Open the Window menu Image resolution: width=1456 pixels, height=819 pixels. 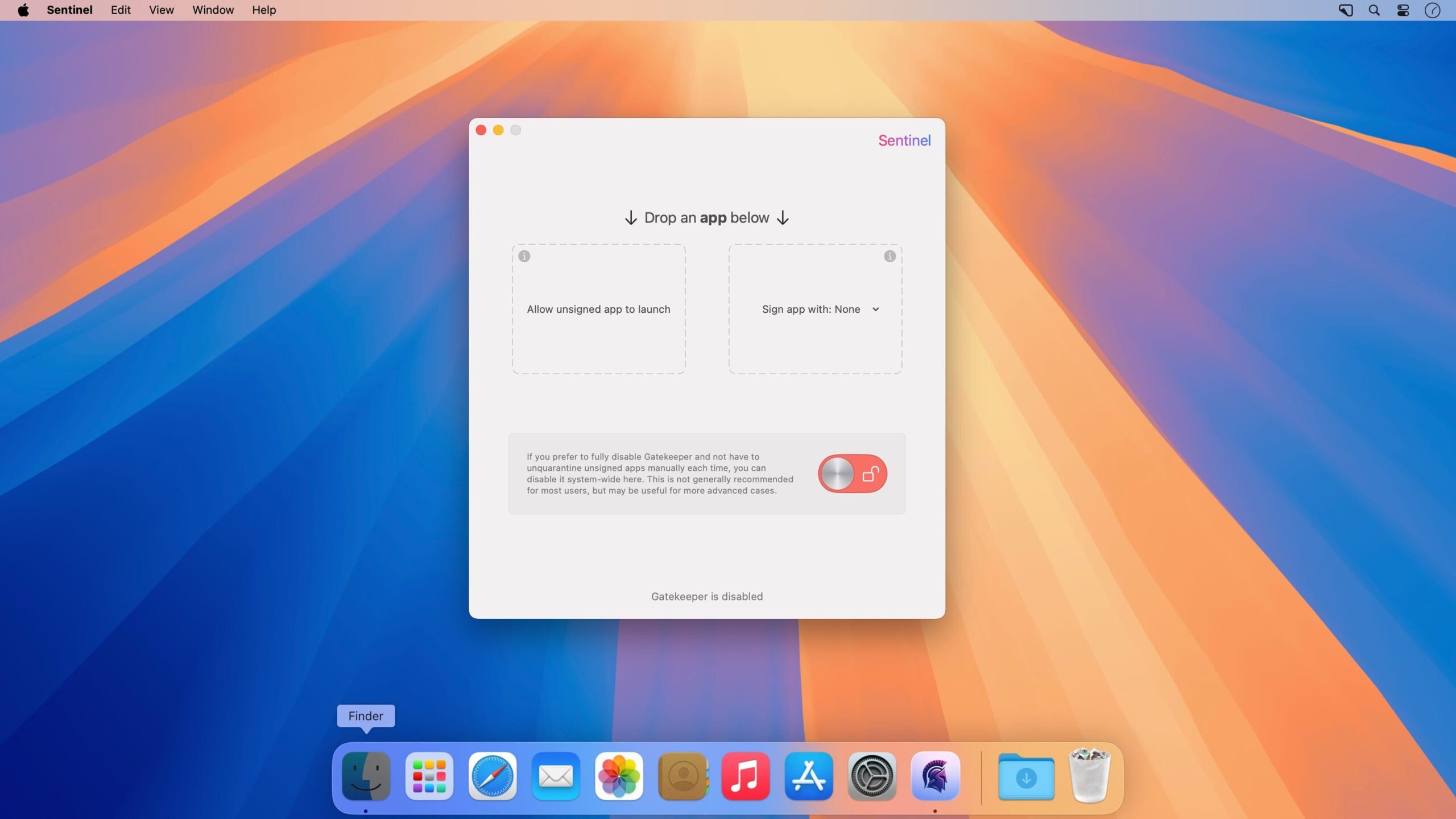pyautogui.click(x=212, y=10)
